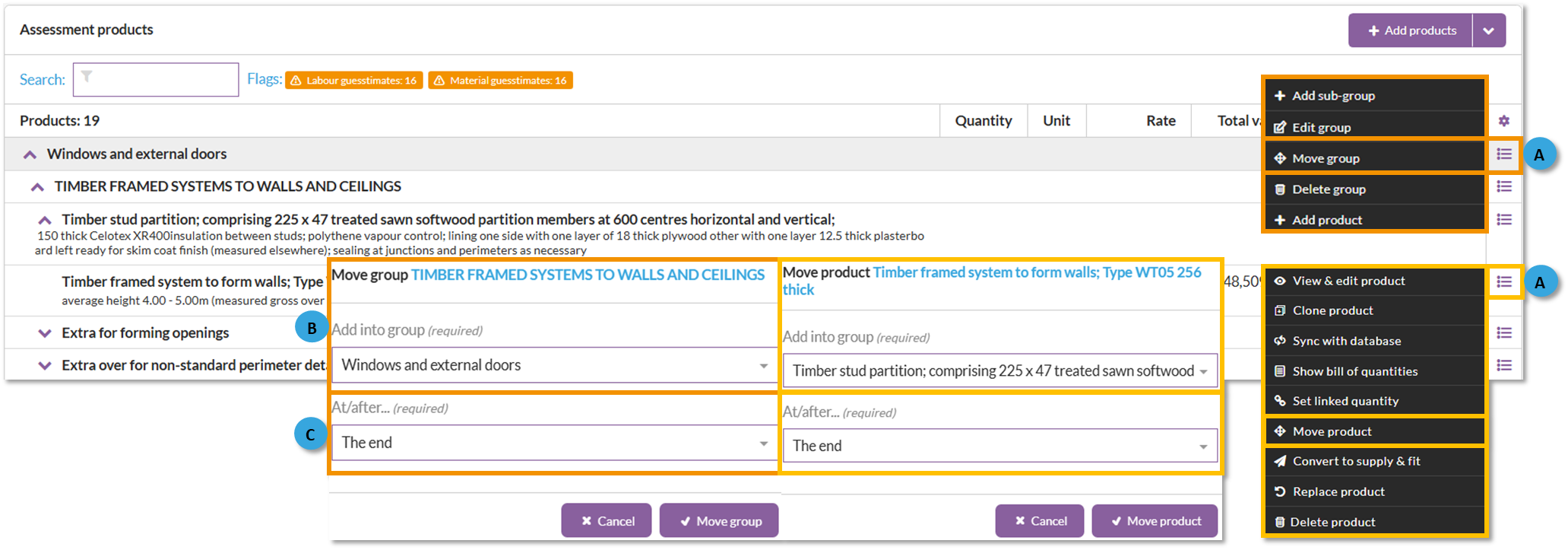The image size is (1568, 550).
Task: Click the Add products button
Action: (x=1411, y=31)
